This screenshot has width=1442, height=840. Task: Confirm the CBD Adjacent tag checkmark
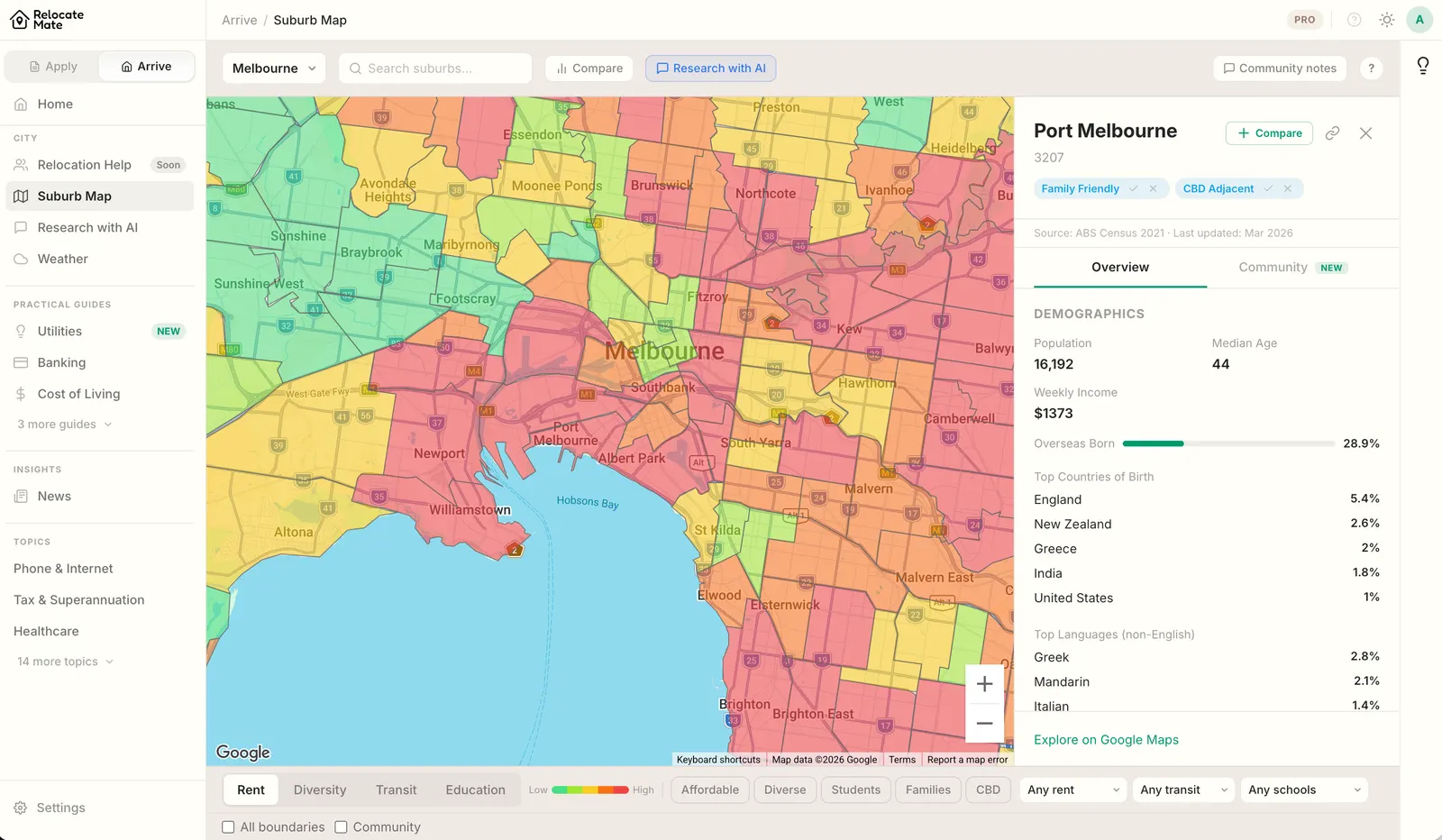(1268, 188)
